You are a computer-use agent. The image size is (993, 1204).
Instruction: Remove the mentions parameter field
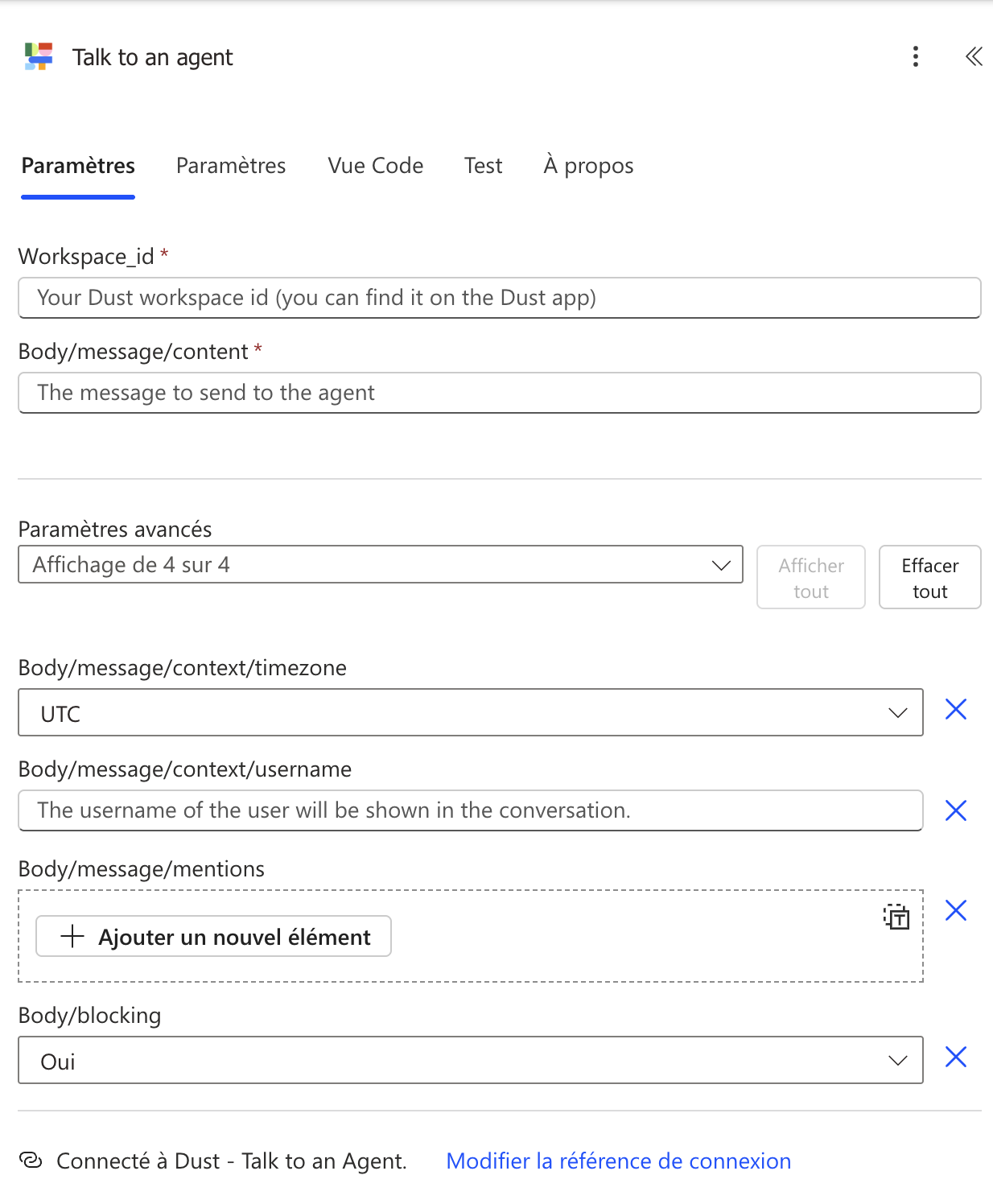(955, 911)
